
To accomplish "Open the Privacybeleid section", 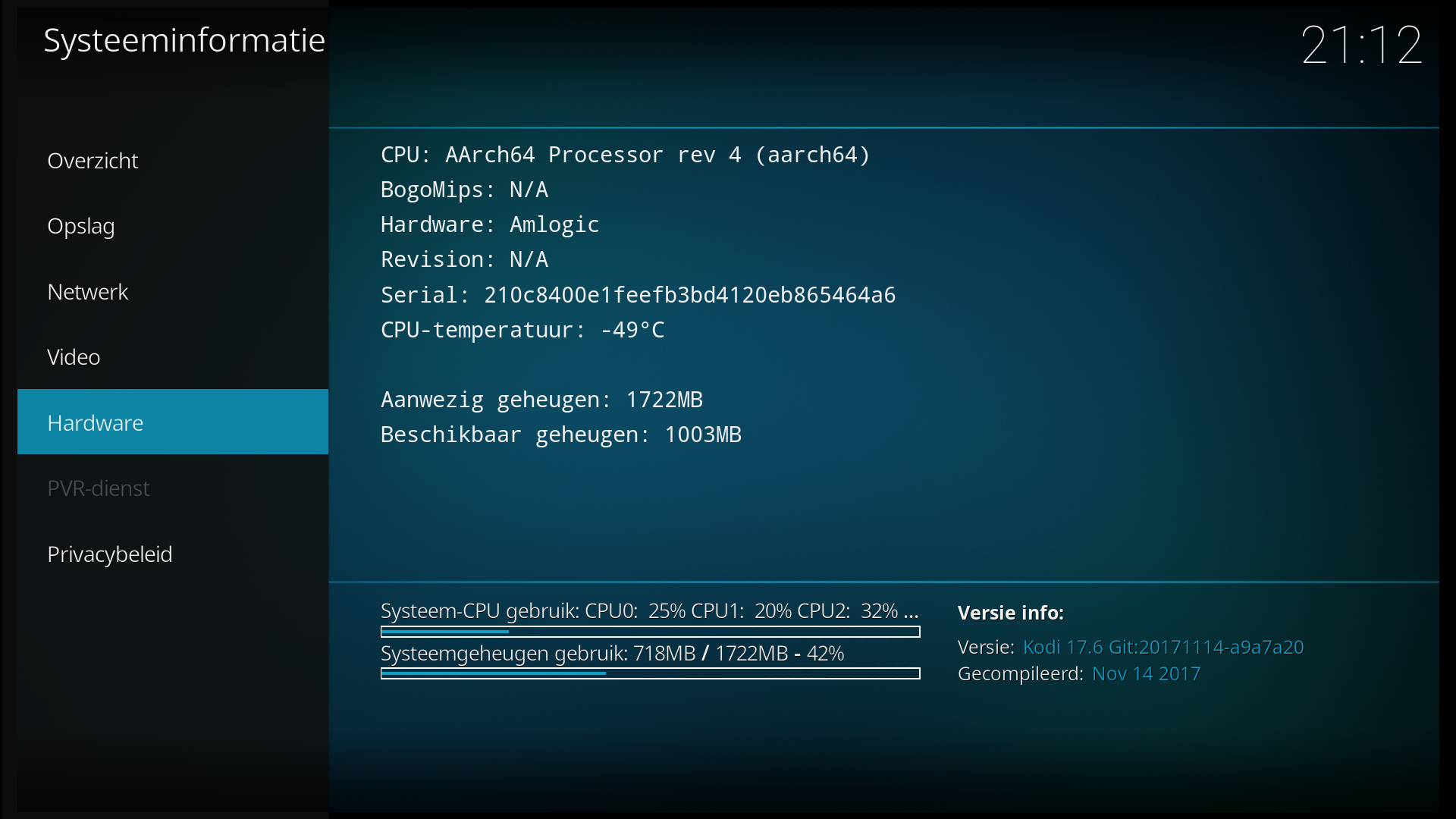I will [x=173, y=554].
